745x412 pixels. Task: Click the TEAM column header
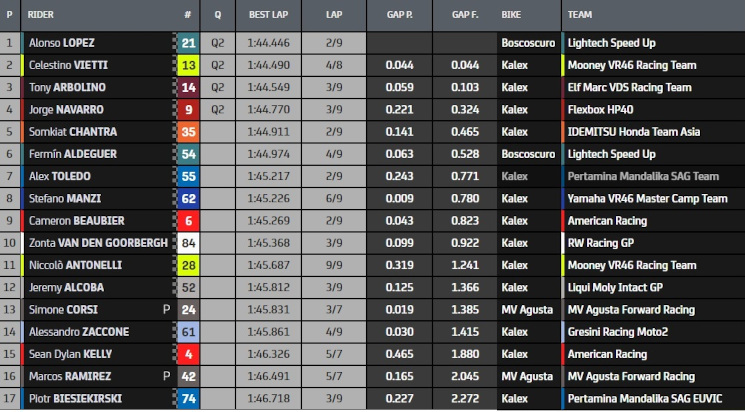tap(580, 15)
